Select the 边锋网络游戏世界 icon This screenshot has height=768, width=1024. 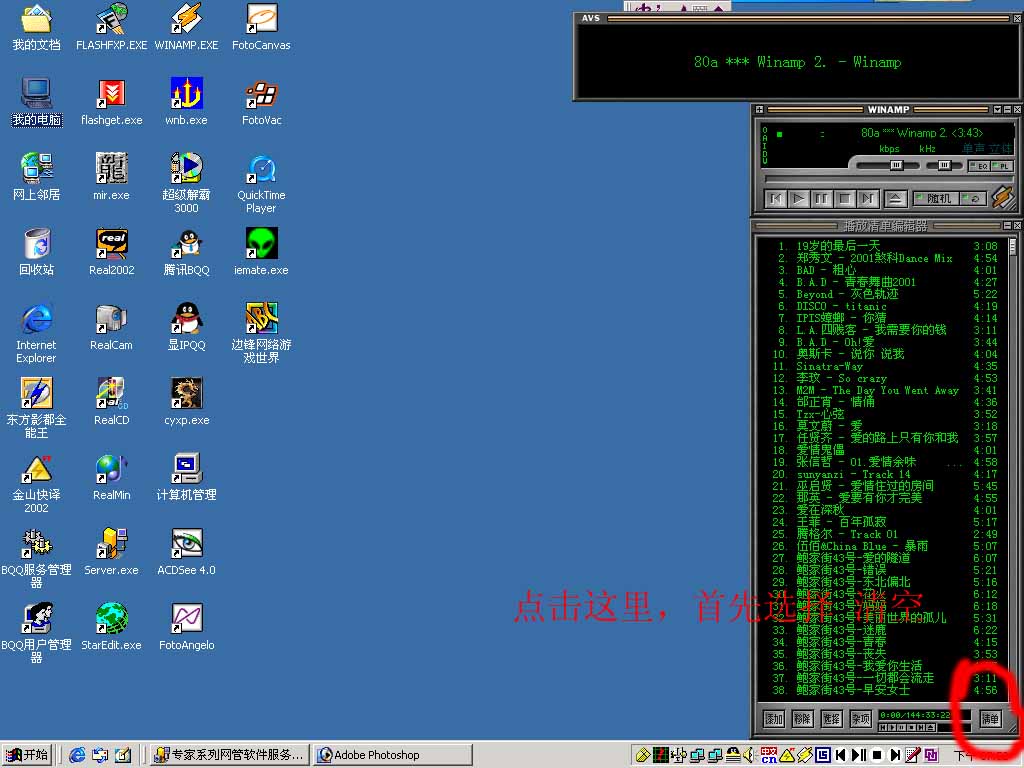point(261,333)
